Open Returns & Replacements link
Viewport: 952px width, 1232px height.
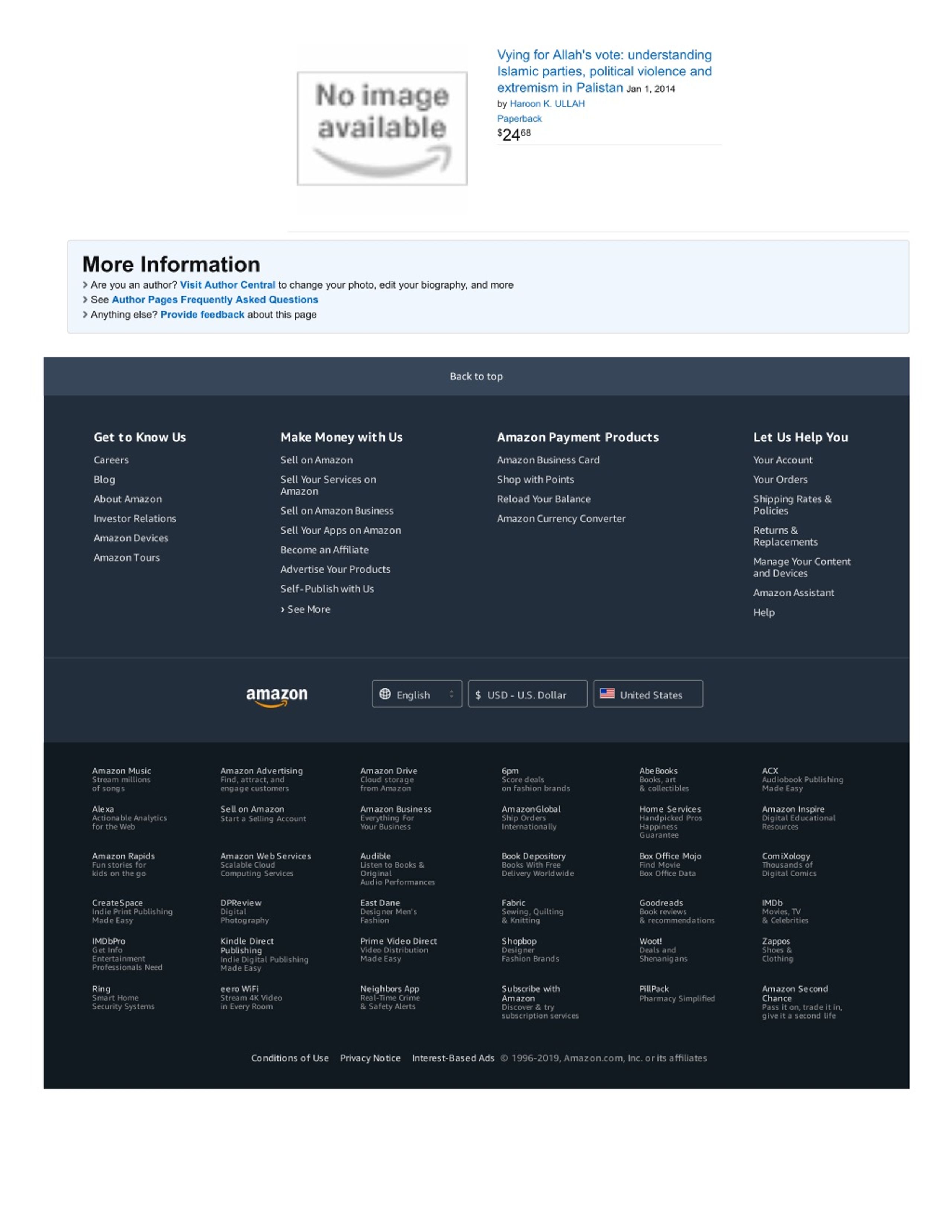786,536
